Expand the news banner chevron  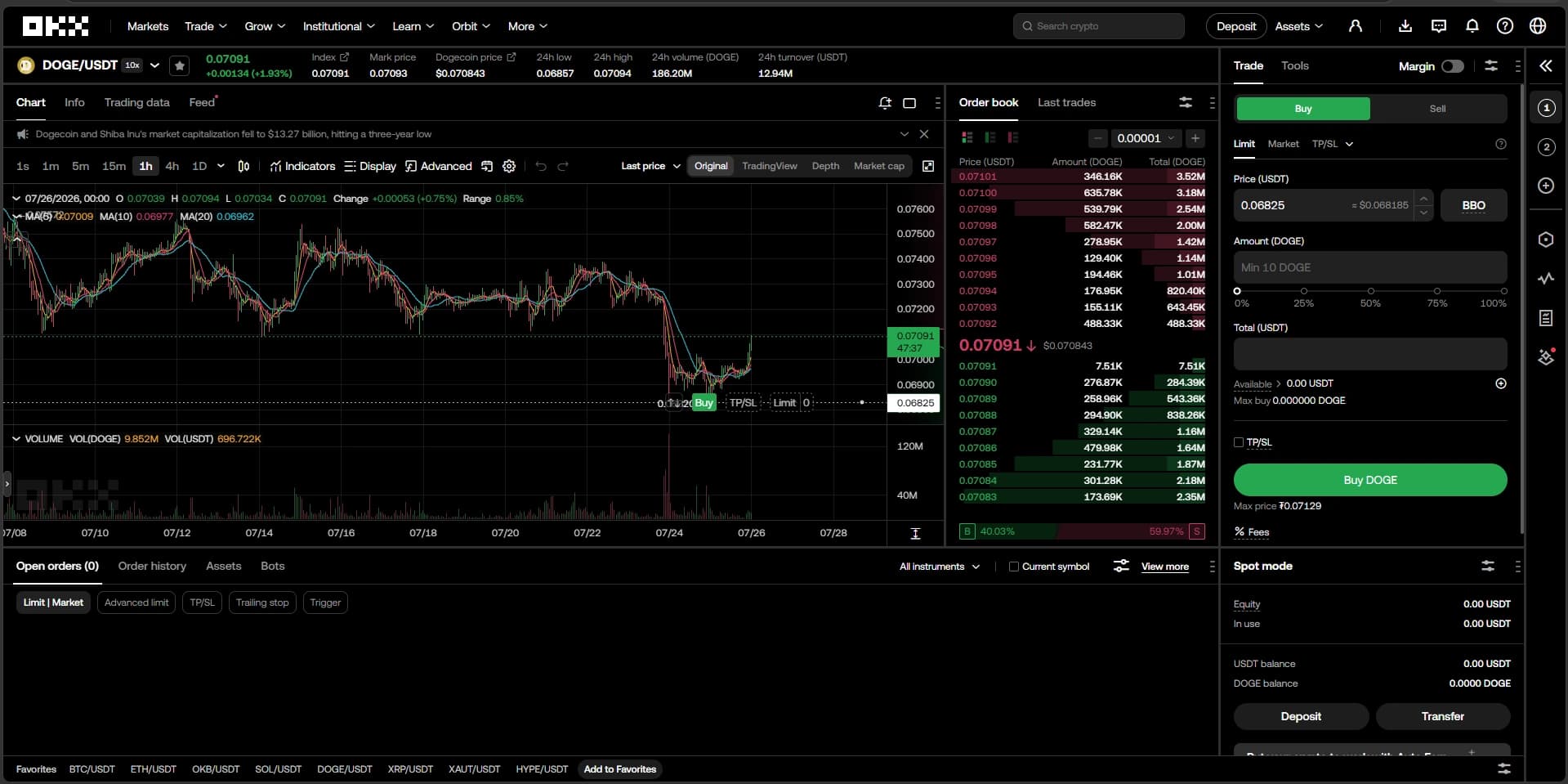904,134
